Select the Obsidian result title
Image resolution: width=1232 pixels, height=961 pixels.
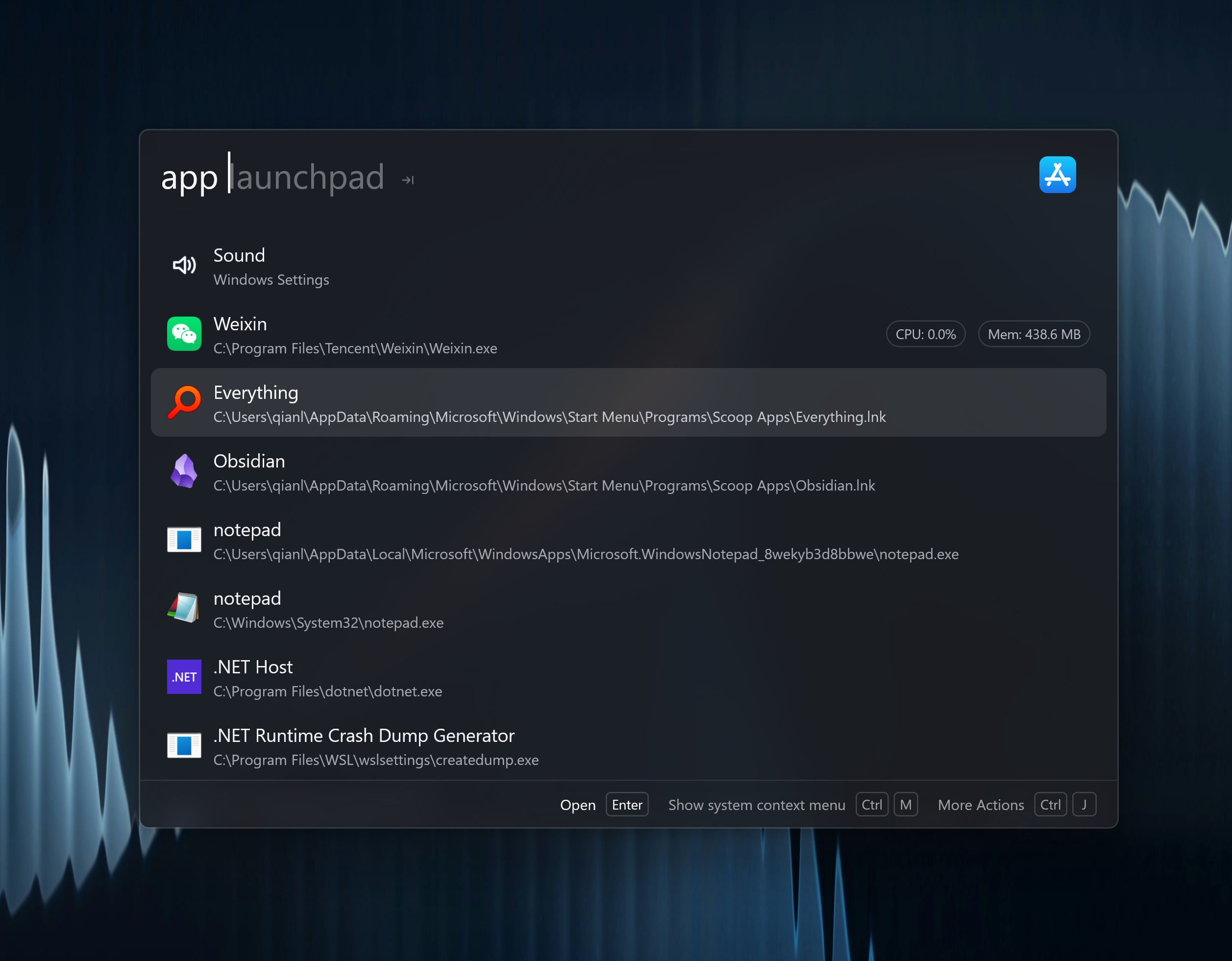[249, 461]
